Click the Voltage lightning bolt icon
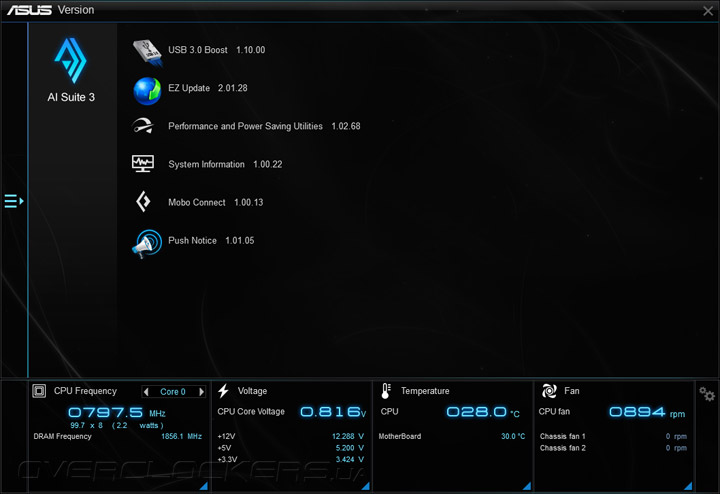This screenshot has width=720, height=494. 223,391
